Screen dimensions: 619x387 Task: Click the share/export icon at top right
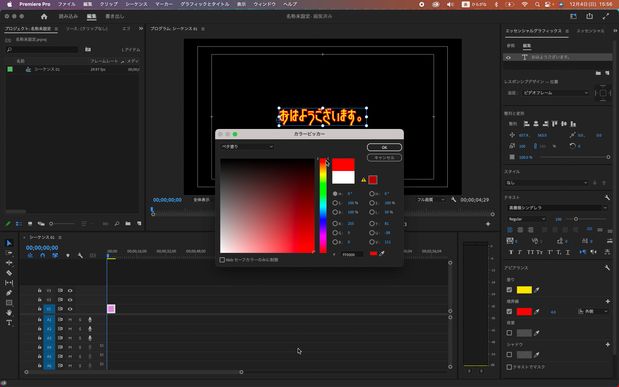tap(589, 16)
